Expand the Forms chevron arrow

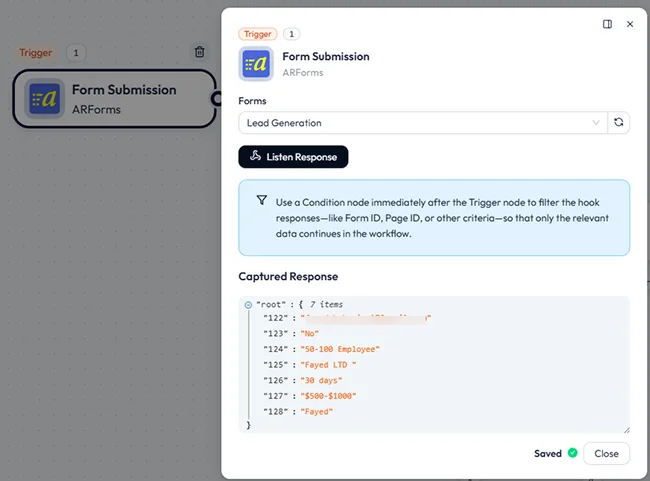click(597, 123)
